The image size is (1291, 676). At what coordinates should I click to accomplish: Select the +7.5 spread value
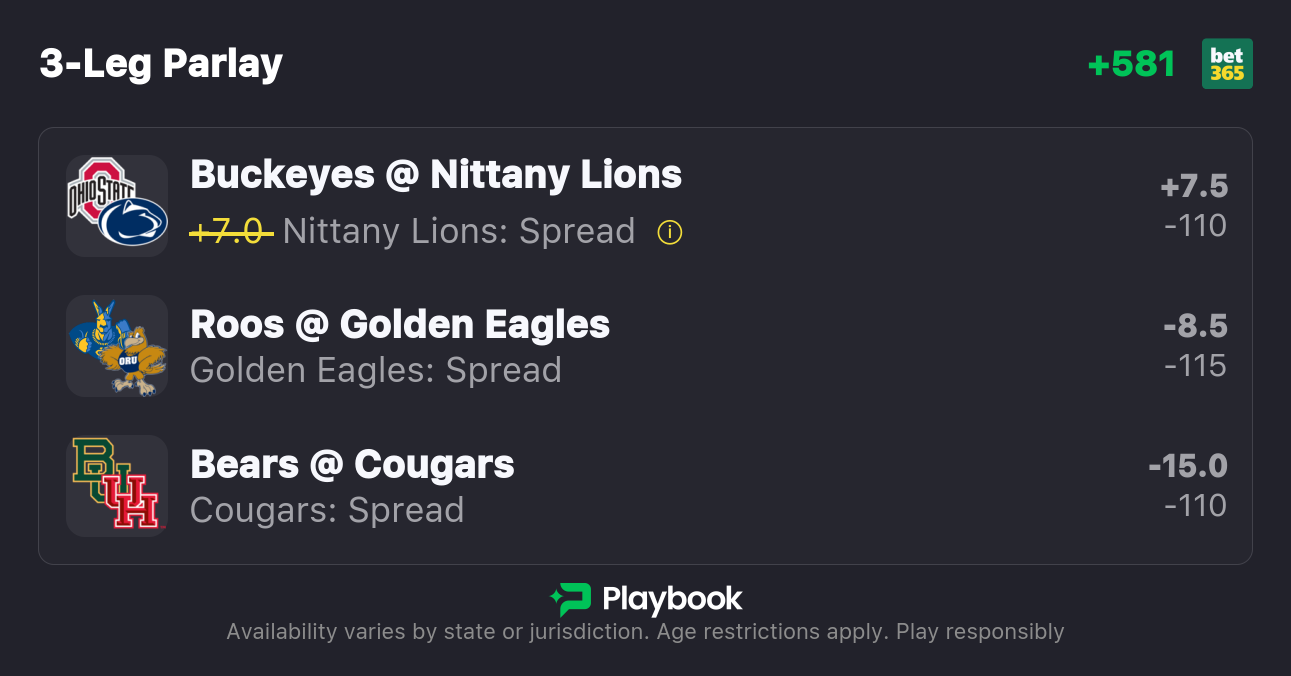pyautogui.click(x=1194, y=187)
